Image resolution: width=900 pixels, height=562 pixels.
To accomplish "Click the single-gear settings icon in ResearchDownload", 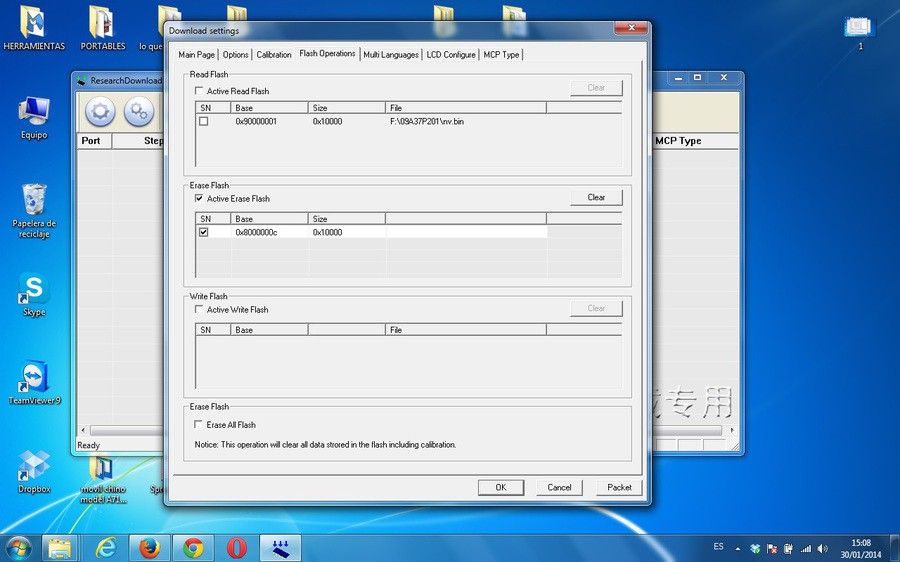I will (100, 111).
